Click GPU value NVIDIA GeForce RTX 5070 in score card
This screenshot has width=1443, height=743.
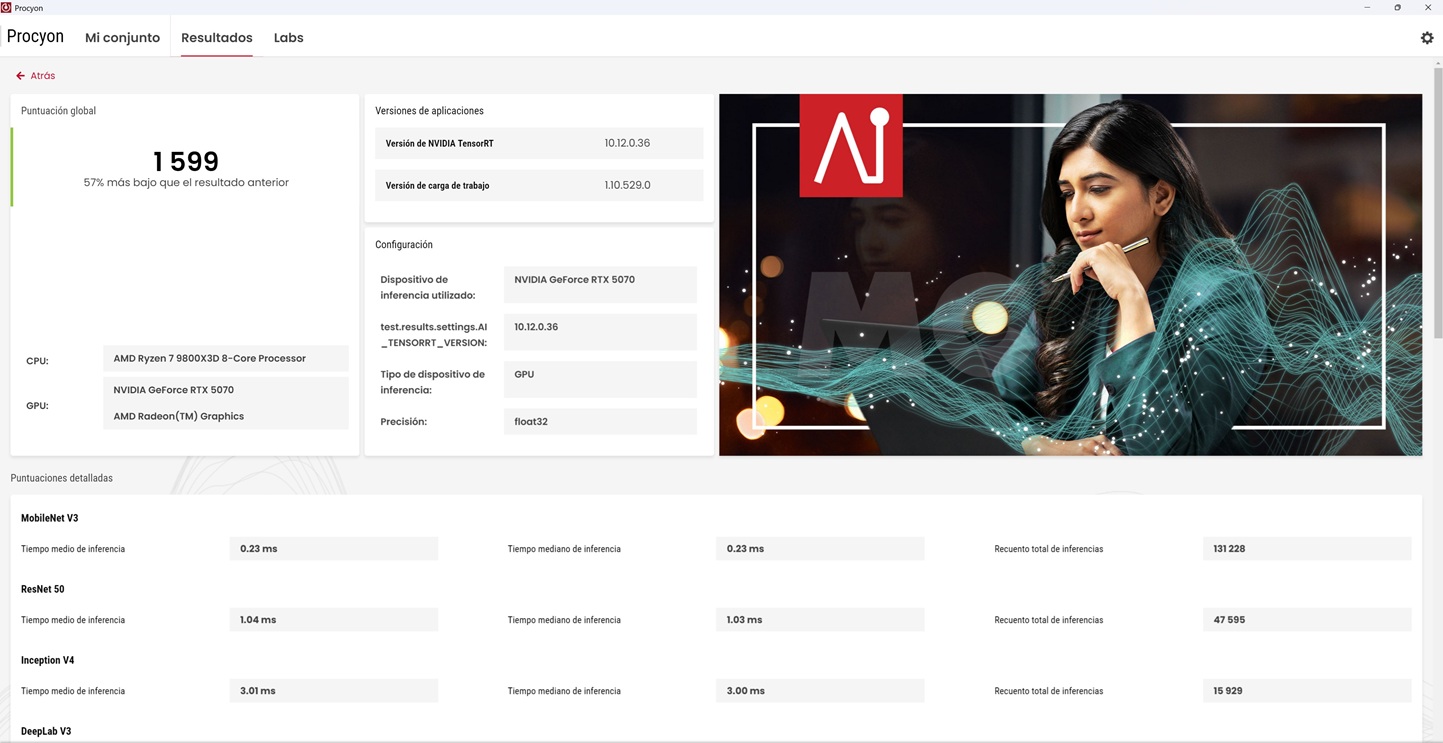pos(174,390)
